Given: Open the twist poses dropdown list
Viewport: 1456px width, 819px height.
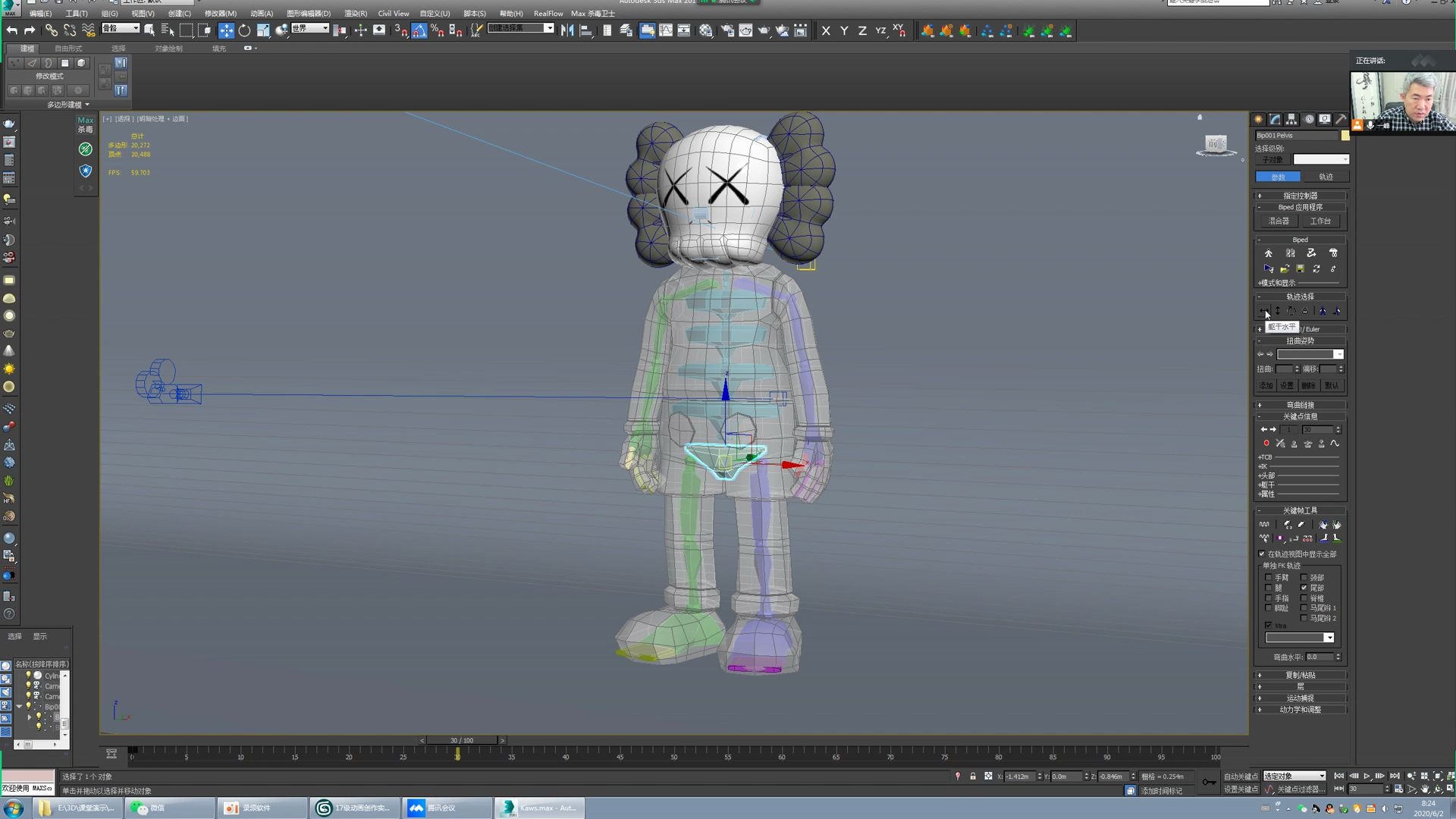Looking at the screenshot, I should (1310, 355).
